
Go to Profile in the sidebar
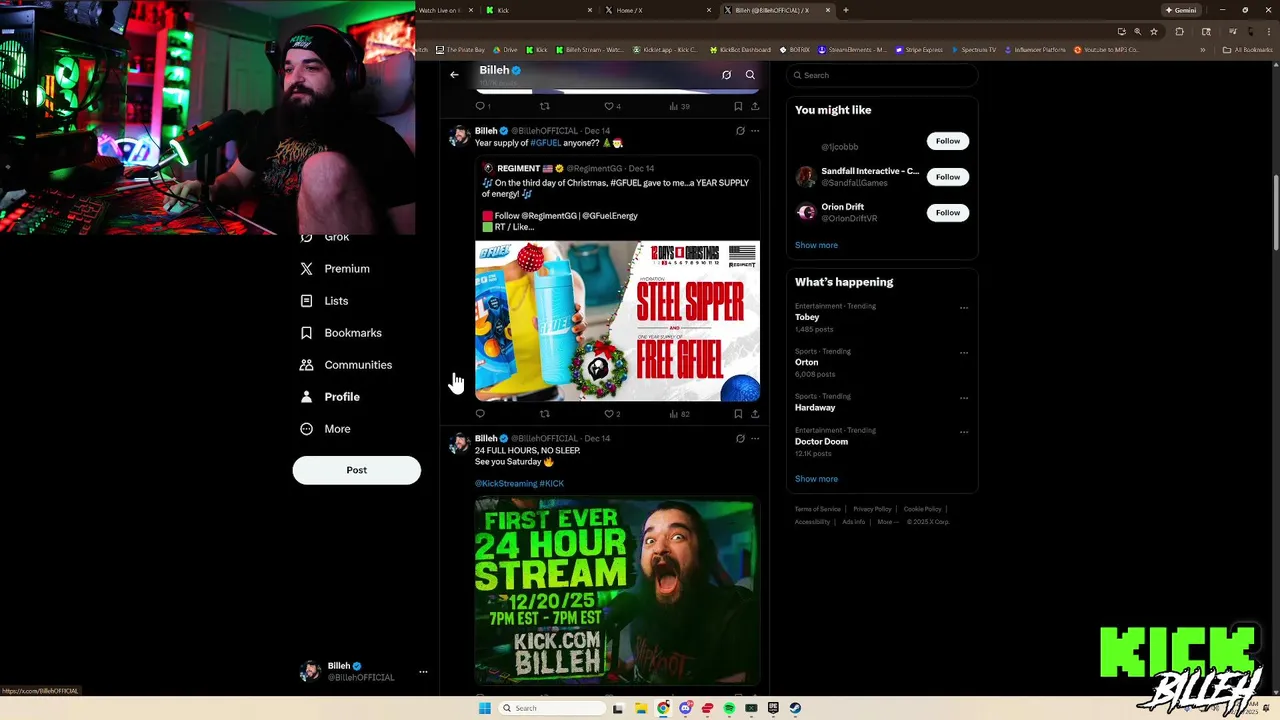330,397
